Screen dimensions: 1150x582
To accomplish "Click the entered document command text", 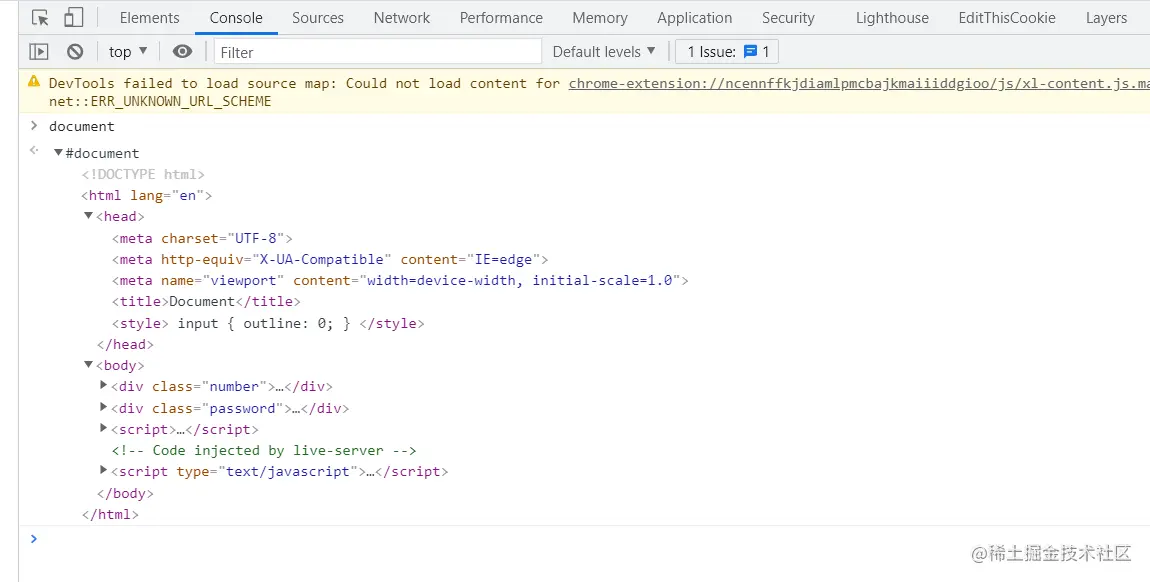I will [81, 126].
